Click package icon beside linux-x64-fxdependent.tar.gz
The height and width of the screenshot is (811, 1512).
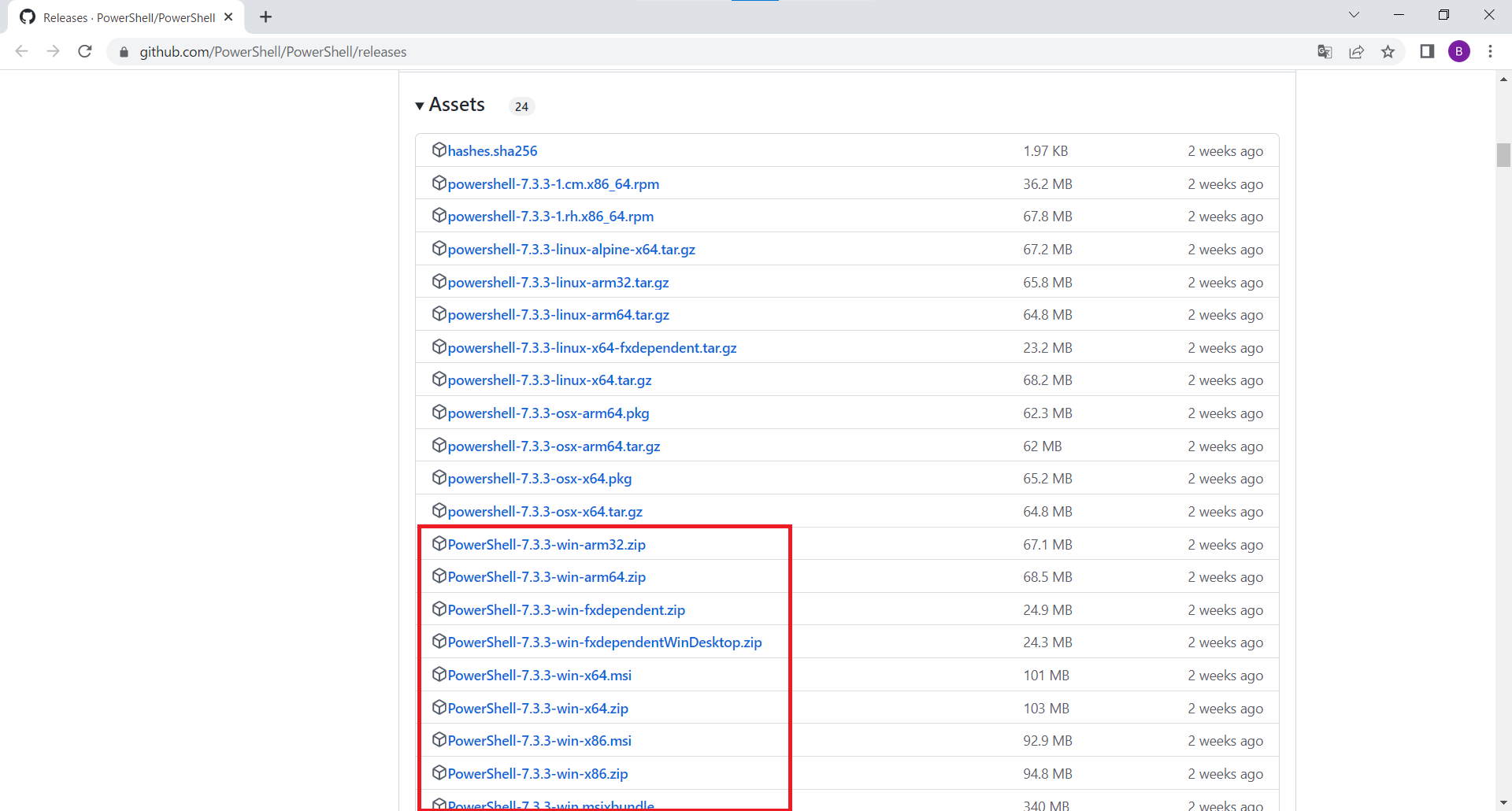(x=439, y=346)
